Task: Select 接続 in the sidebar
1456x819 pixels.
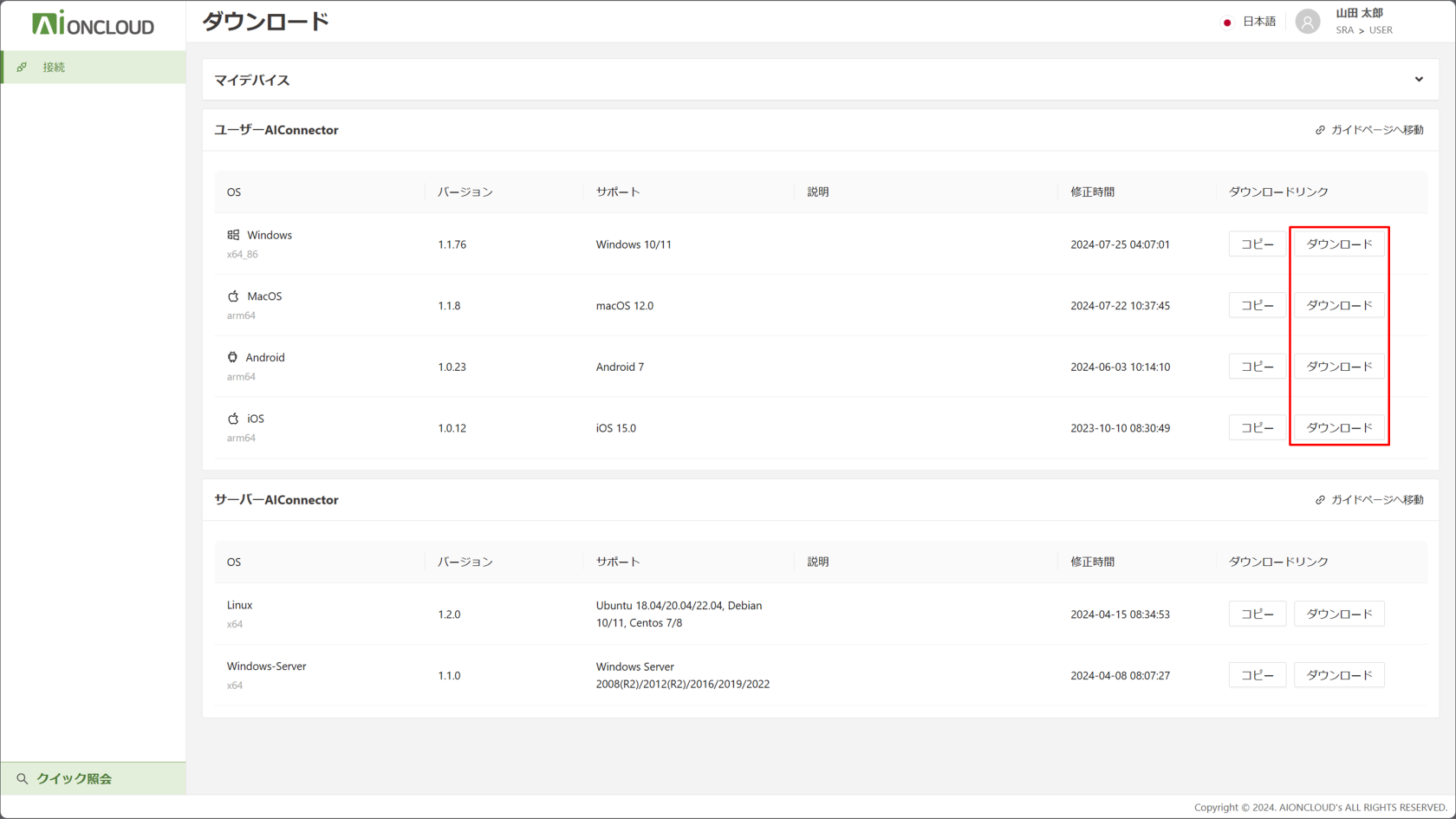Action: [x=54, y=68]
